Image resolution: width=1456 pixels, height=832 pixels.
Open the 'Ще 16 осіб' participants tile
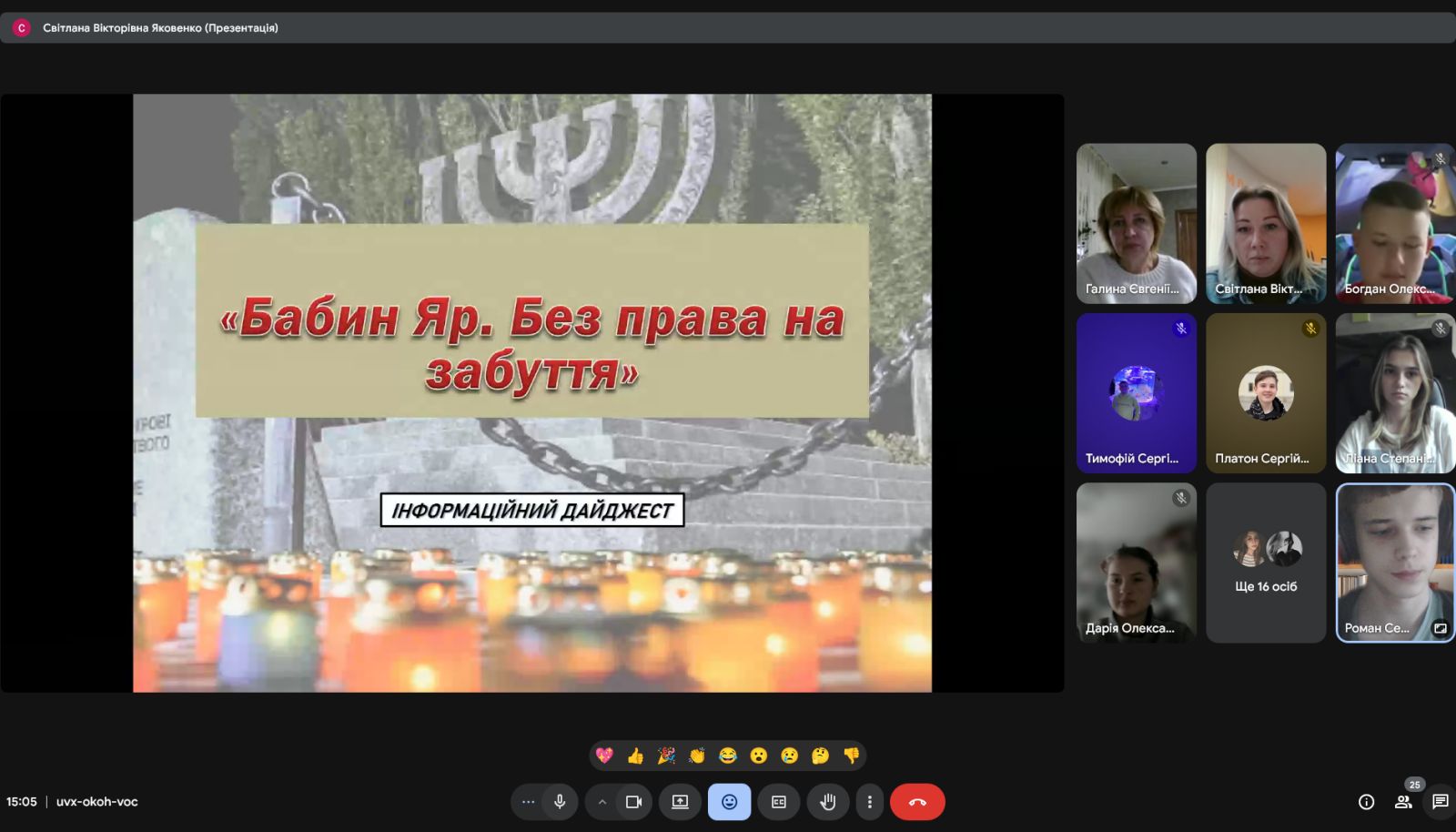(1266, 563)
